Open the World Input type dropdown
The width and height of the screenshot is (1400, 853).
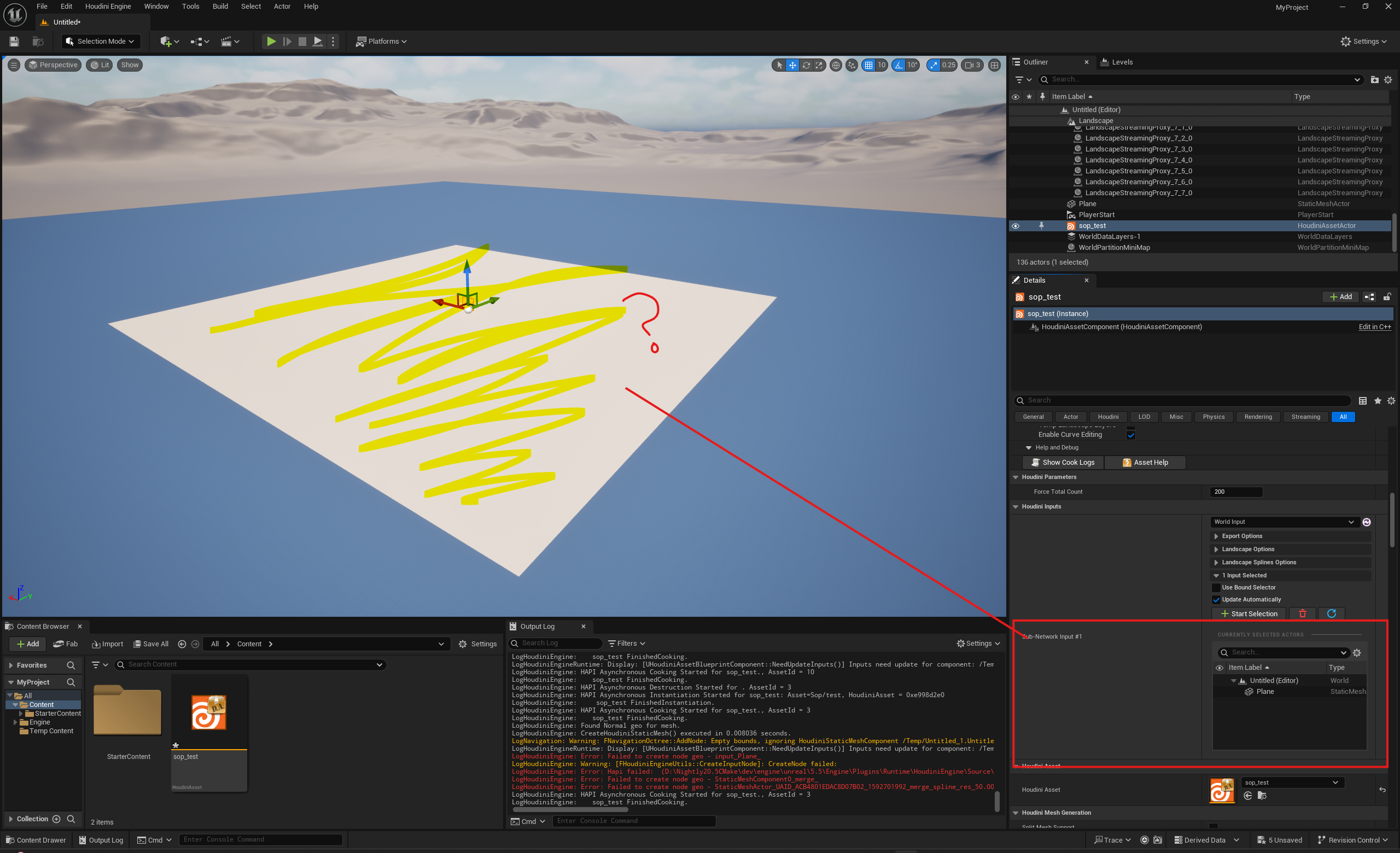click(x=1284, y=522)
